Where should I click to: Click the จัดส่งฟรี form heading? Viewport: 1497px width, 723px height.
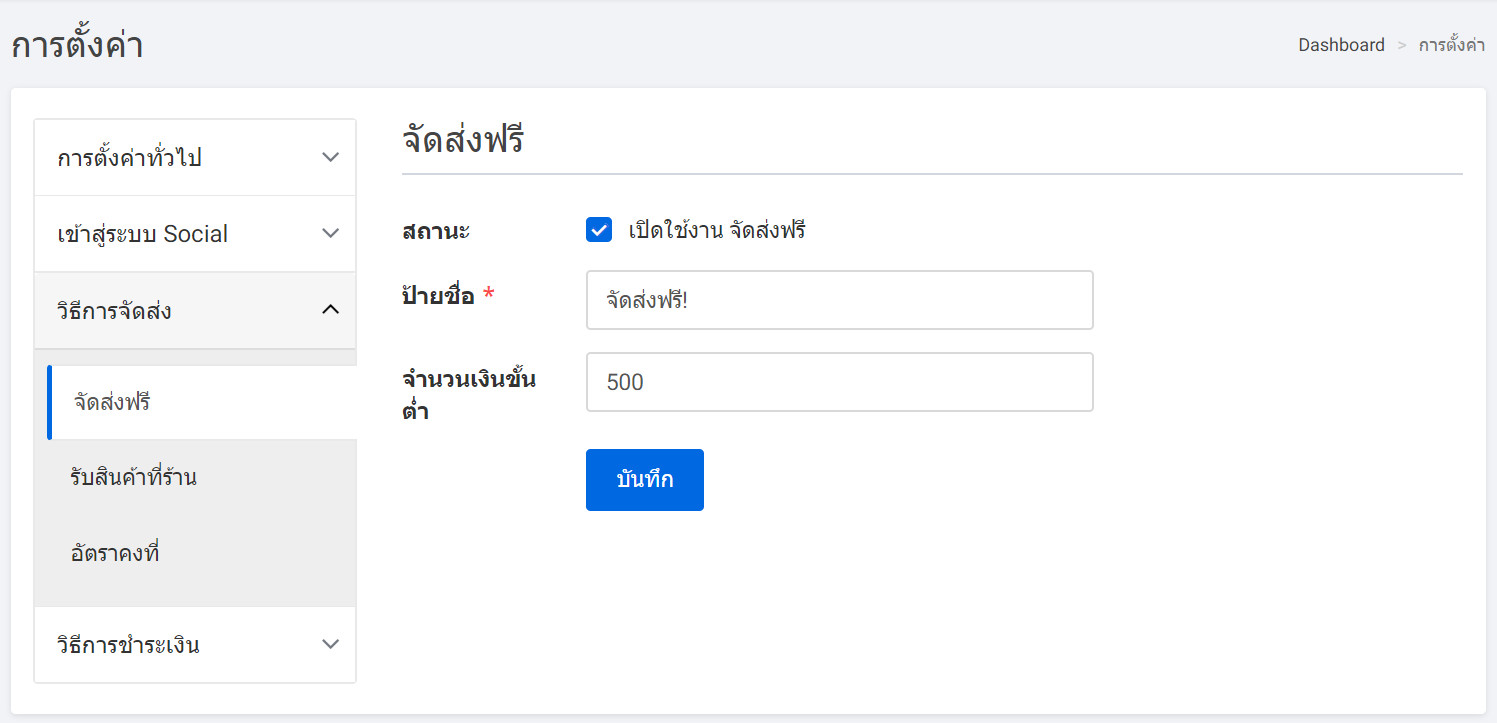(x=463, y=140)
